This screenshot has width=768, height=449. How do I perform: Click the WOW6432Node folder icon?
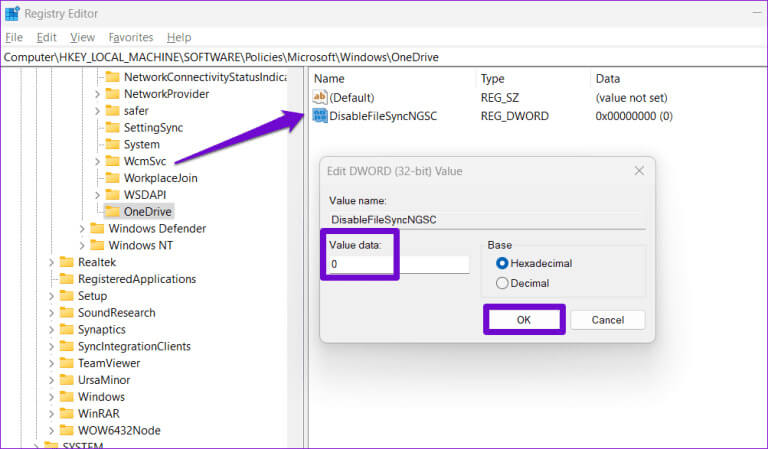pyautogui.click(x=67, y=430)
